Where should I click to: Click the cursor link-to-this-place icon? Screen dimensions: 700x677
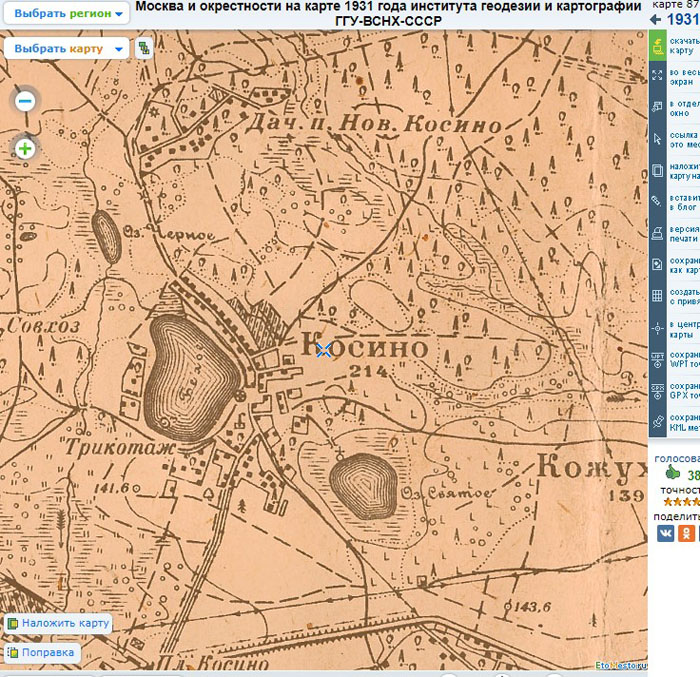pyautogui.click(x=657, y=138)
